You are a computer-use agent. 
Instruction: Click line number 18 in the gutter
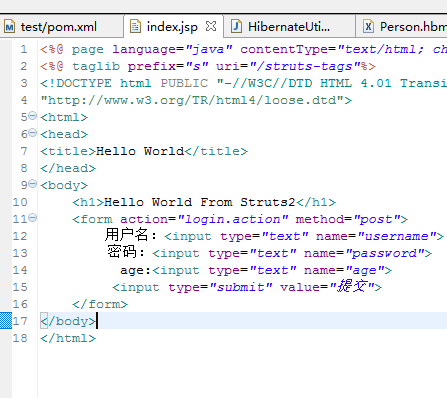point(20,338)
